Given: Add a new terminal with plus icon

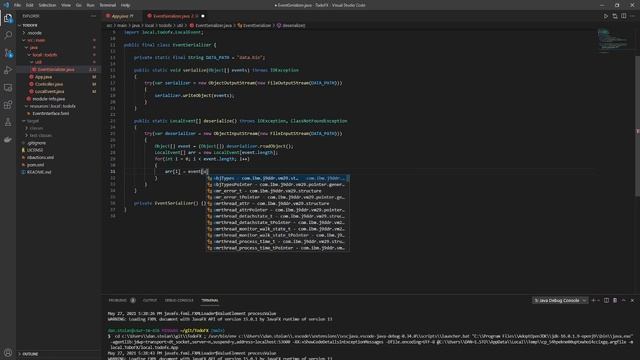Looking at the screenshot, I should click(x=593, y=300).
